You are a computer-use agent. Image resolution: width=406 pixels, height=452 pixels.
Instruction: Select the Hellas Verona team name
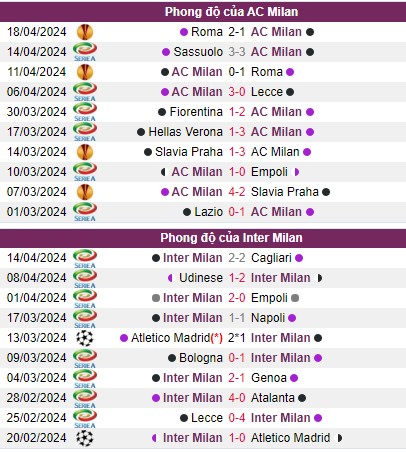click(x=185, y=132)
